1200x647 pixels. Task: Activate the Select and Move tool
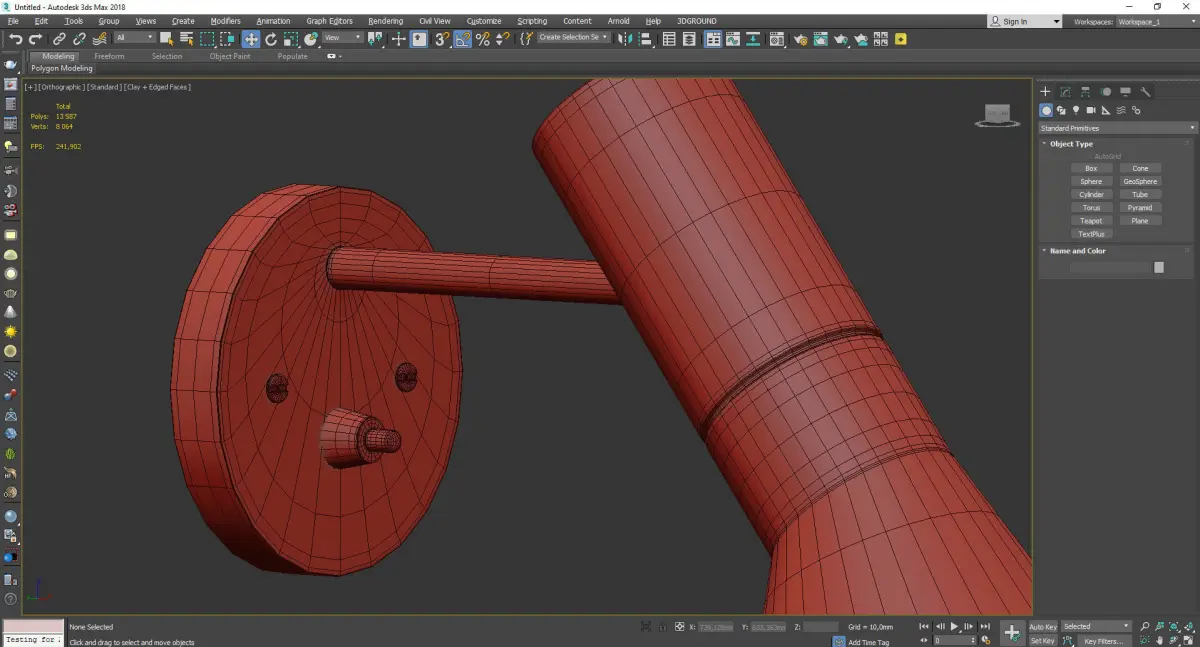[x=250, y=39]
